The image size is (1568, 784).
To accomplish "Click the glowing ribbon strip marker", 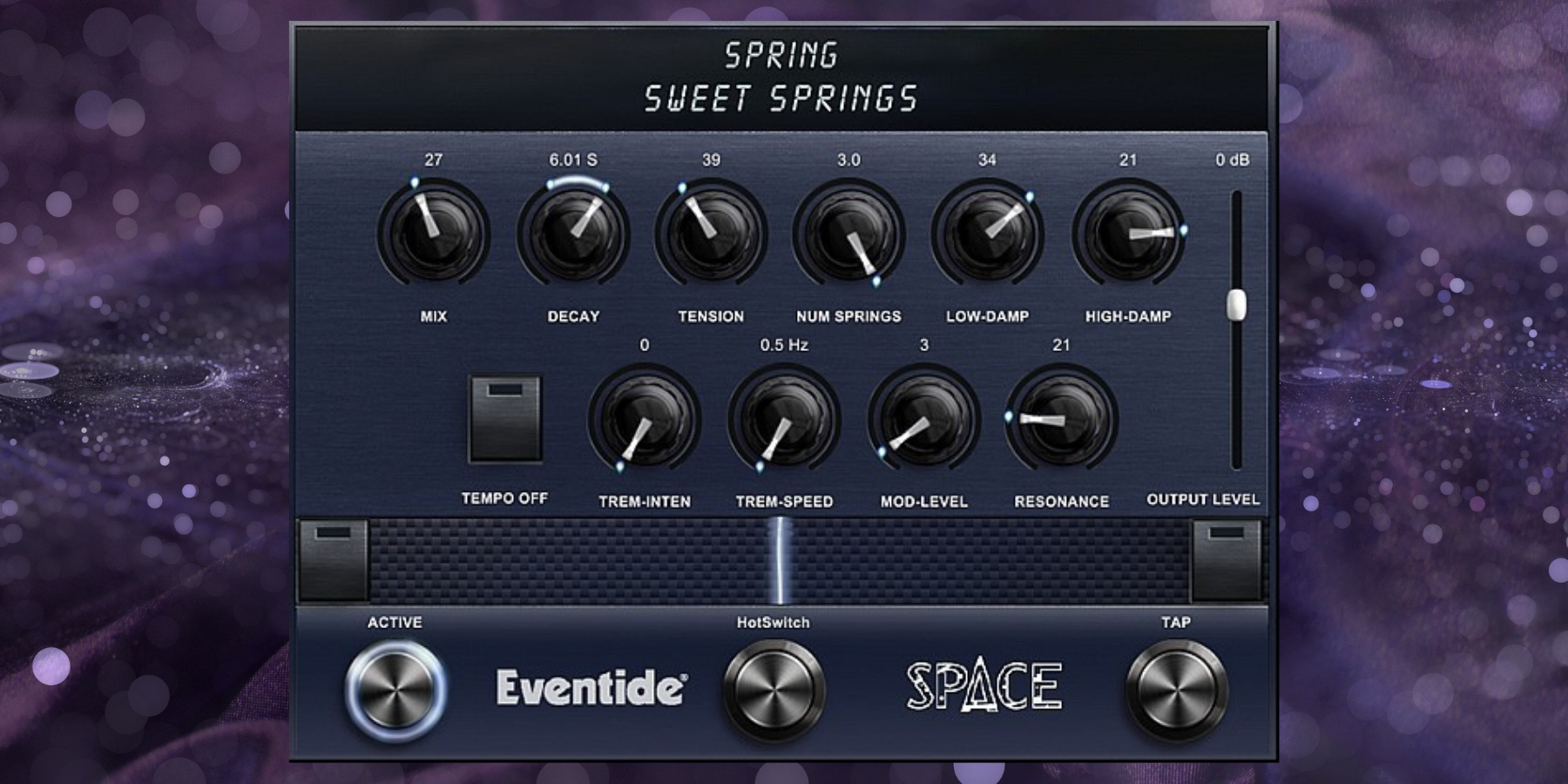I will [x=780, y=560].
